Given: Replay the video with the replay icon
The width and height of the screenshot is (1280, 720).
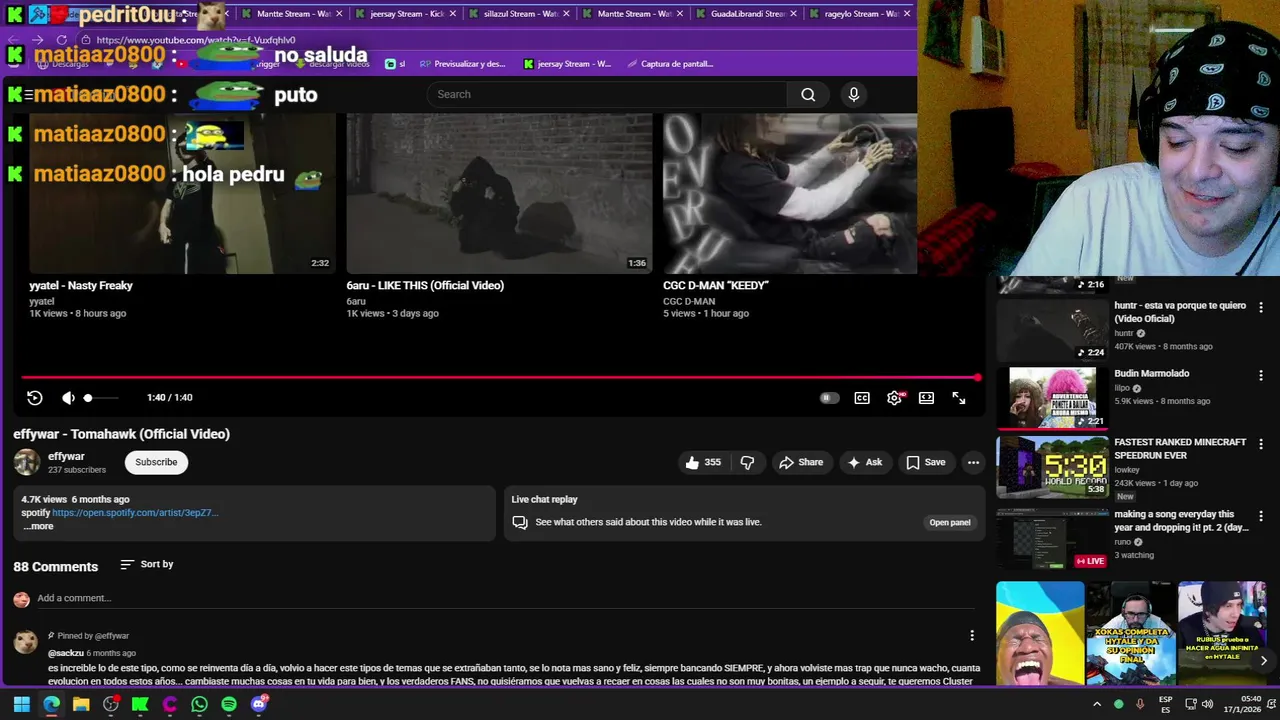Looking at the screenshot, I should click(x=35, y=398).
